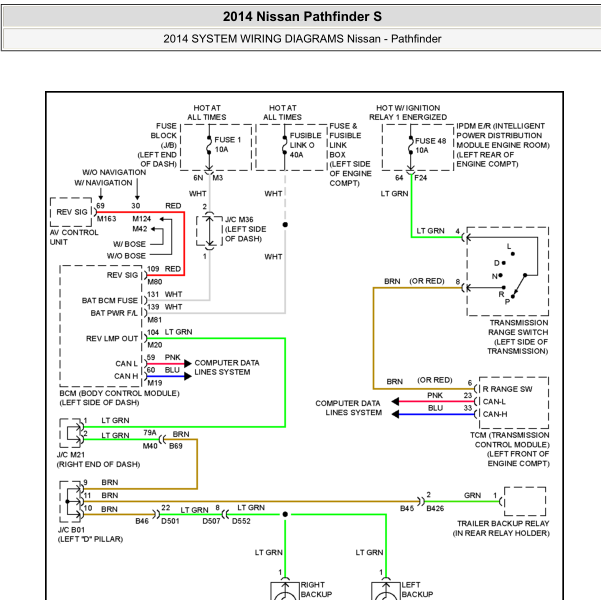Click the 'M163' connector label

coord(106,219)
